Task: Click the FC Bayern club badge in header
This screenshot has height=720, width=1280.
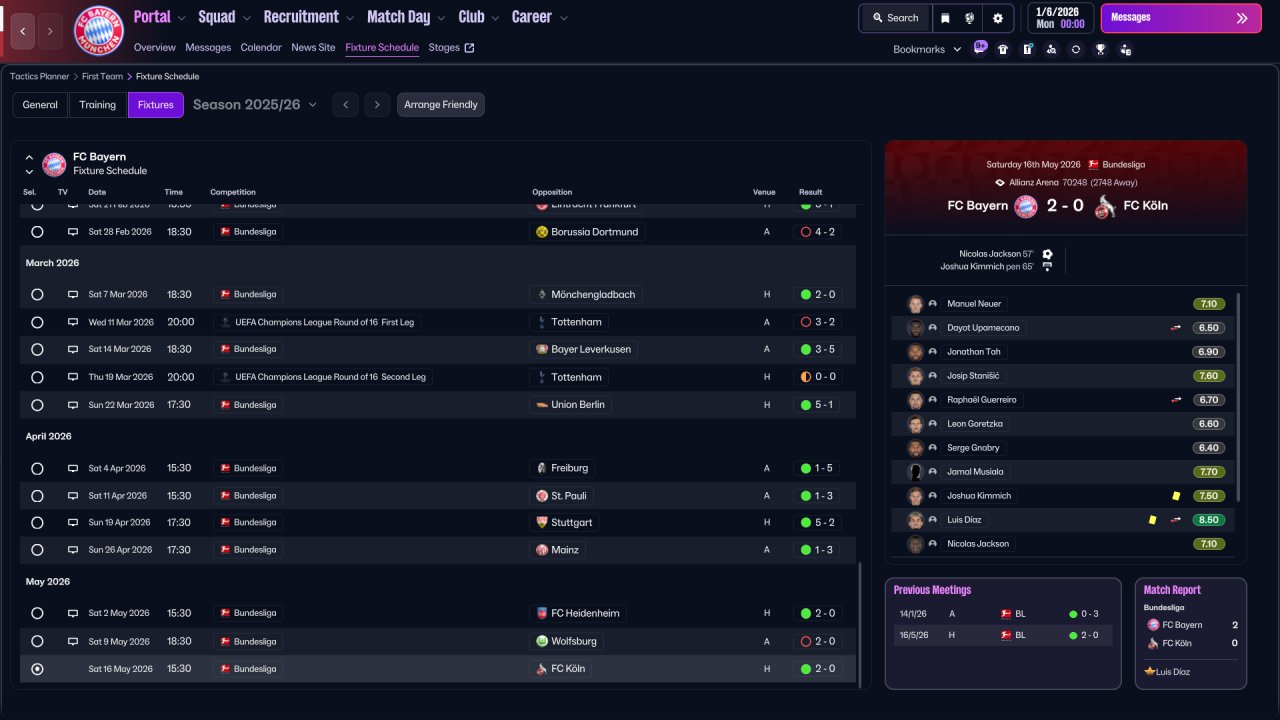Action: point(99,31)
